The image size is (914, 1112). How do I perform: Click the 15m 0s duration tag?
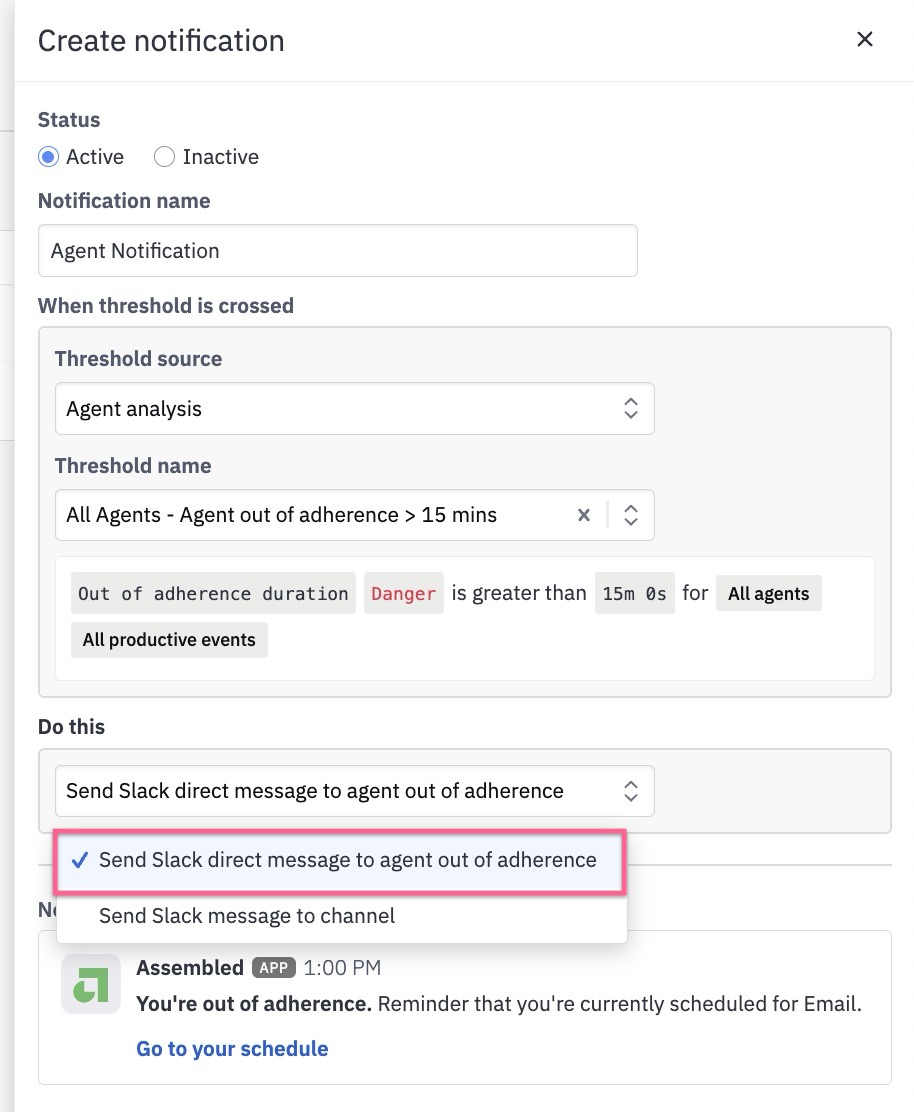point(635,594)
